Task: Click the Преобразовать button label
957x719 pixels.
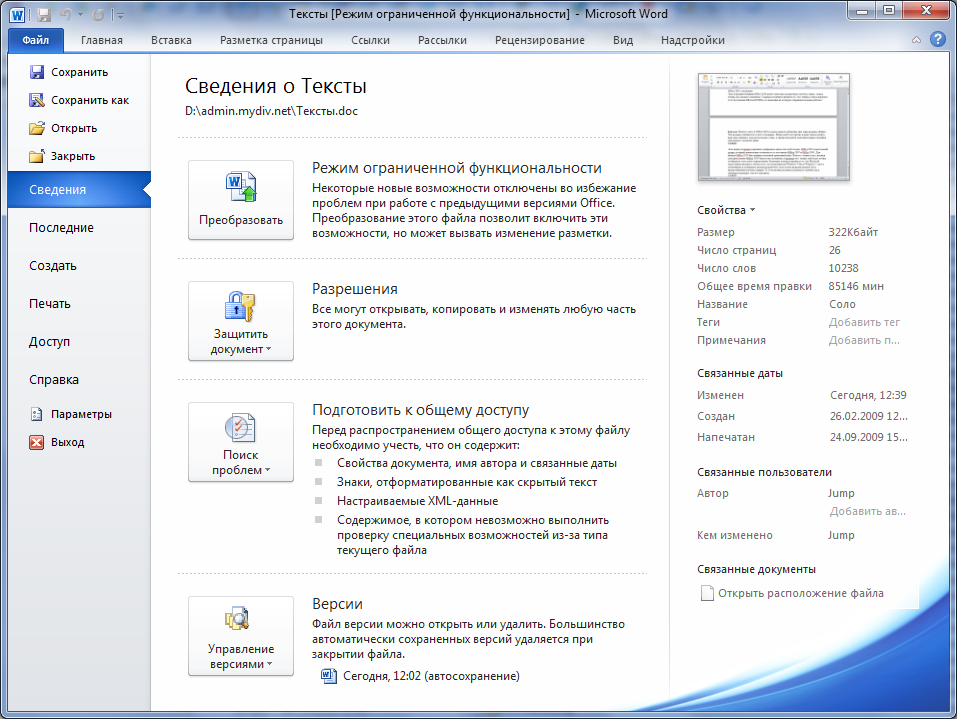Action: pos(240,220)
